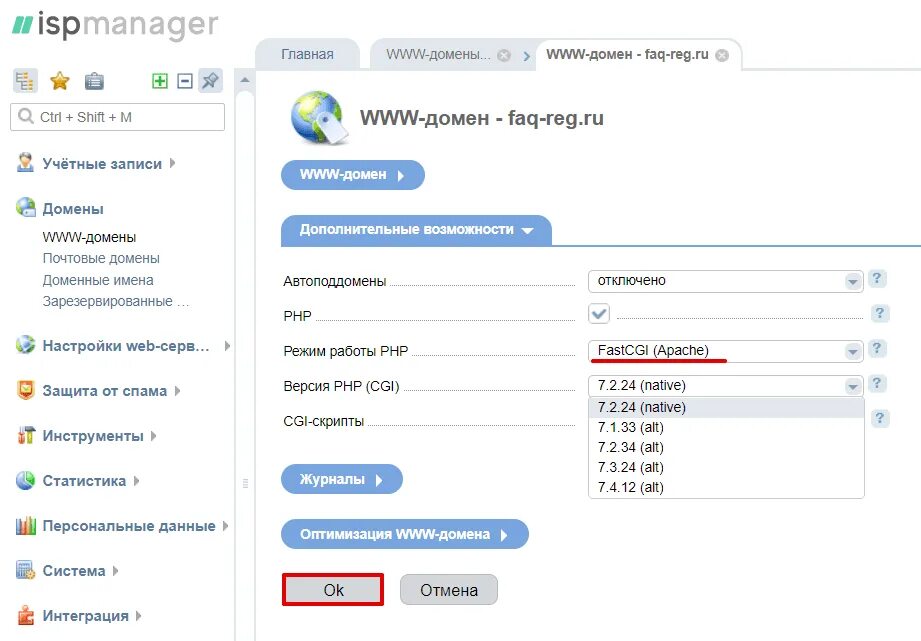Click the Домены globe icon
The height and width of the screenshot is (641, 921).
(25, 207)
